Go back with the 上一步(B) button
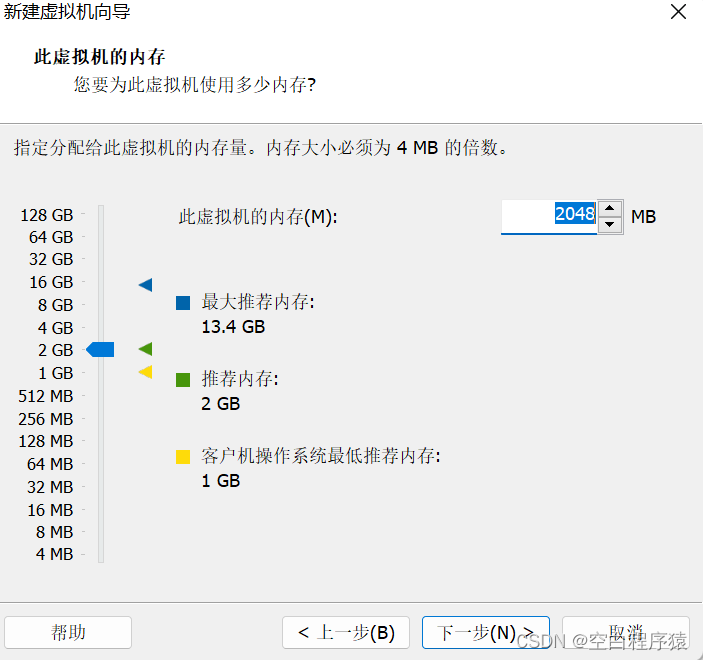Screen dimensions: 703x660 coord(346,632)
